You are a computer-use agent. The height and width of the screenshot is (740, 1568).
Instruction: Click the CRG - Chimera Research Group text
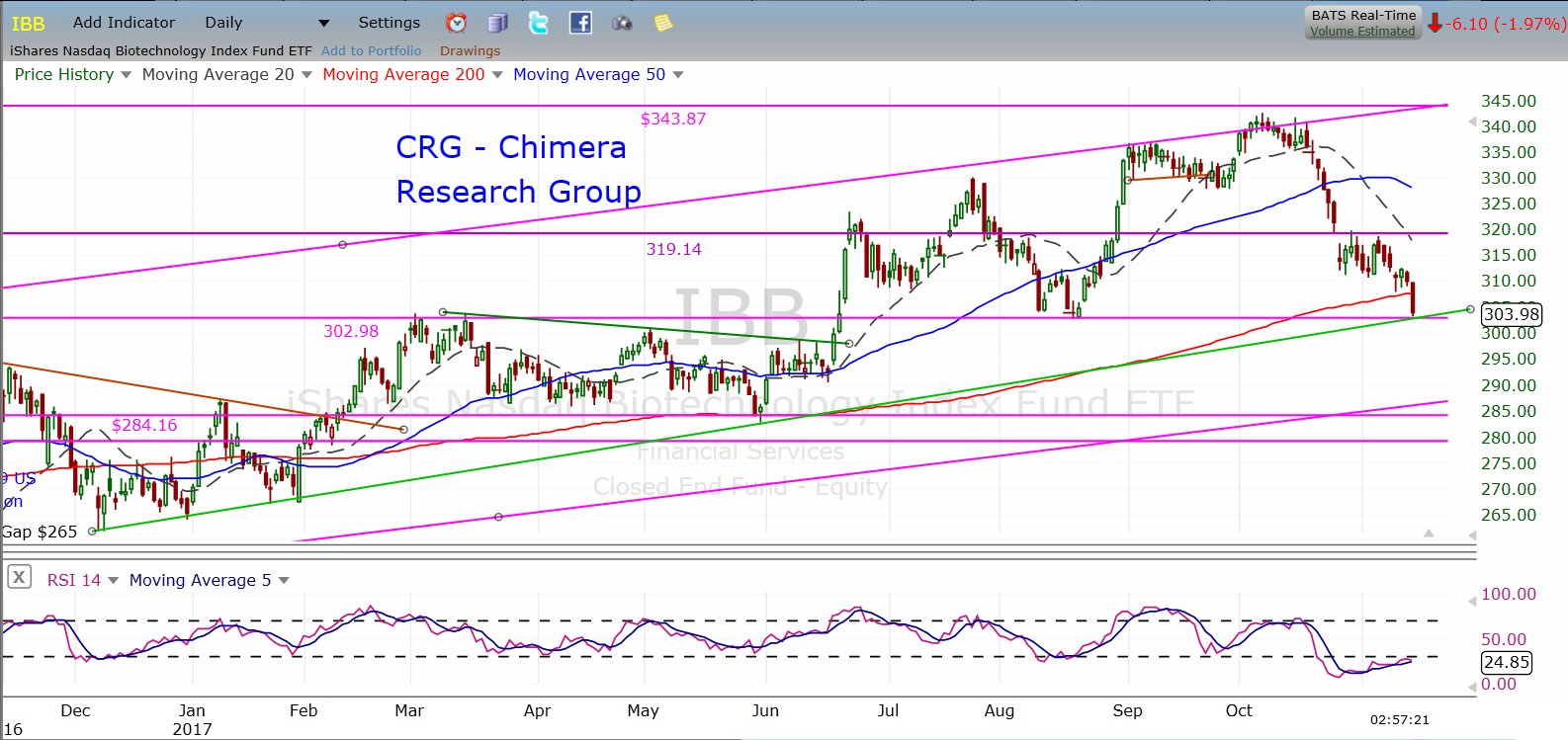[x=518, y=169]
